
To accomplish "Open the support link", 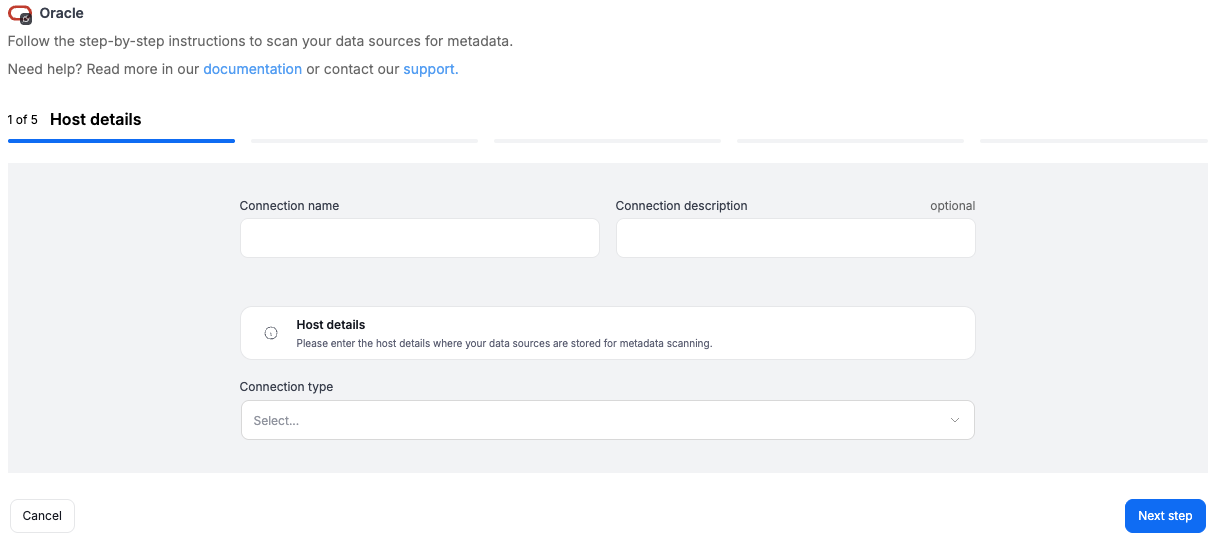I will coord(431,69).
